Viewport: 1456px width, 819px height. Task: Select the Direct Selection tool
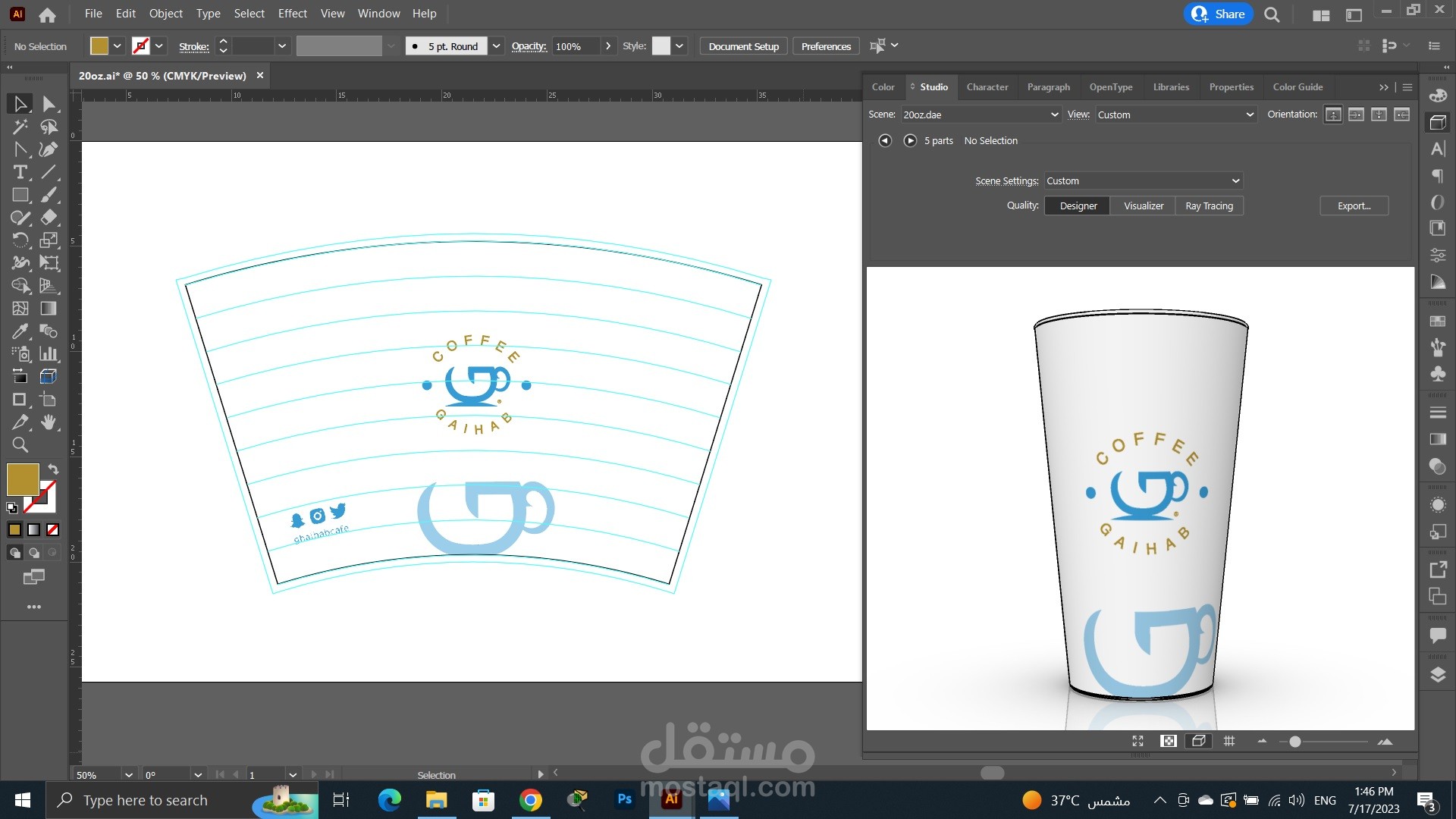point(49,104)
